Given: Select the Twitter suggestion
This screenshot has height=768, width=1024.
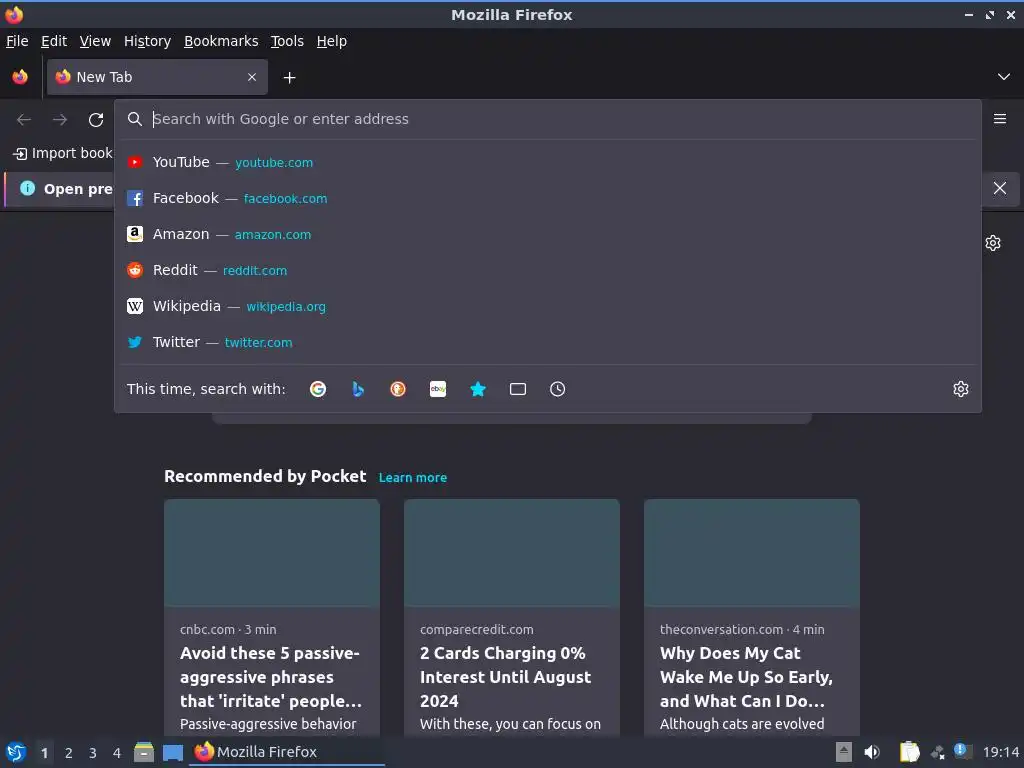Looking at the screenshot, I should [x=549, y=342].
